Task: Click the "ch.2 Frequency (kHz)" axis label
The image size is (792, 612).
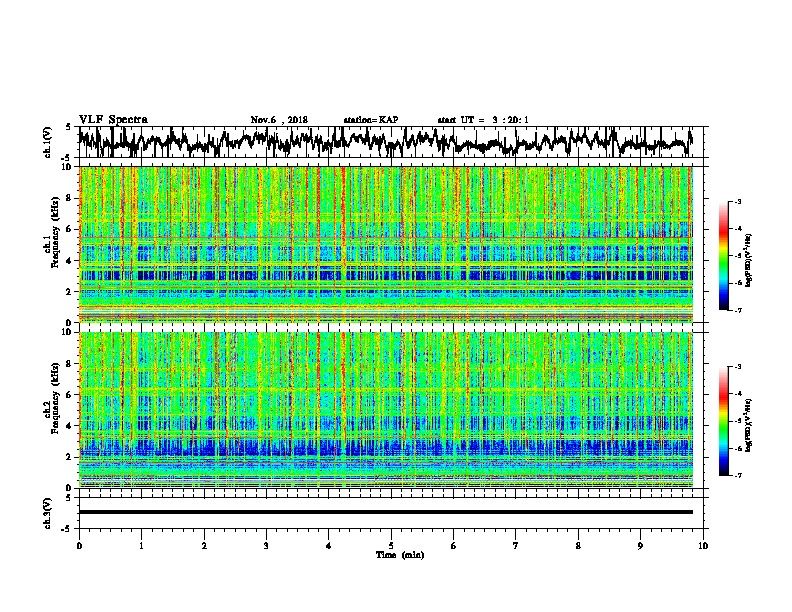Action: pyautogui.click(x=50, y=398)
